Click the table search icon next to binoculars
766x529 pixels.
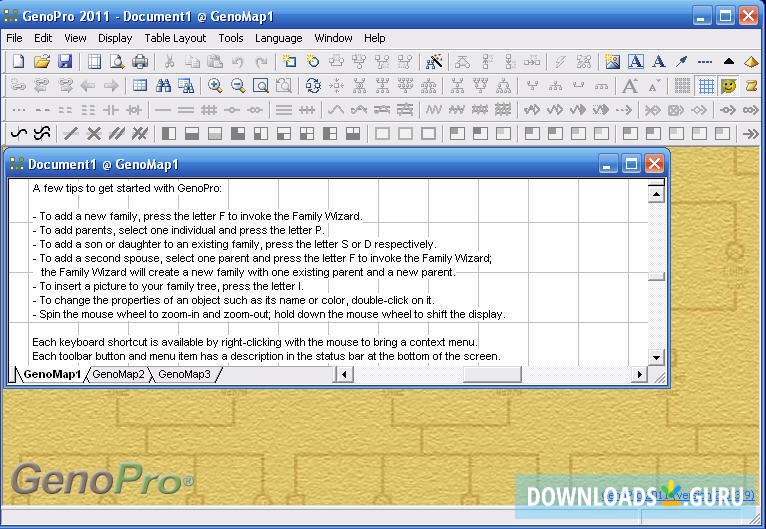[186, 86]
